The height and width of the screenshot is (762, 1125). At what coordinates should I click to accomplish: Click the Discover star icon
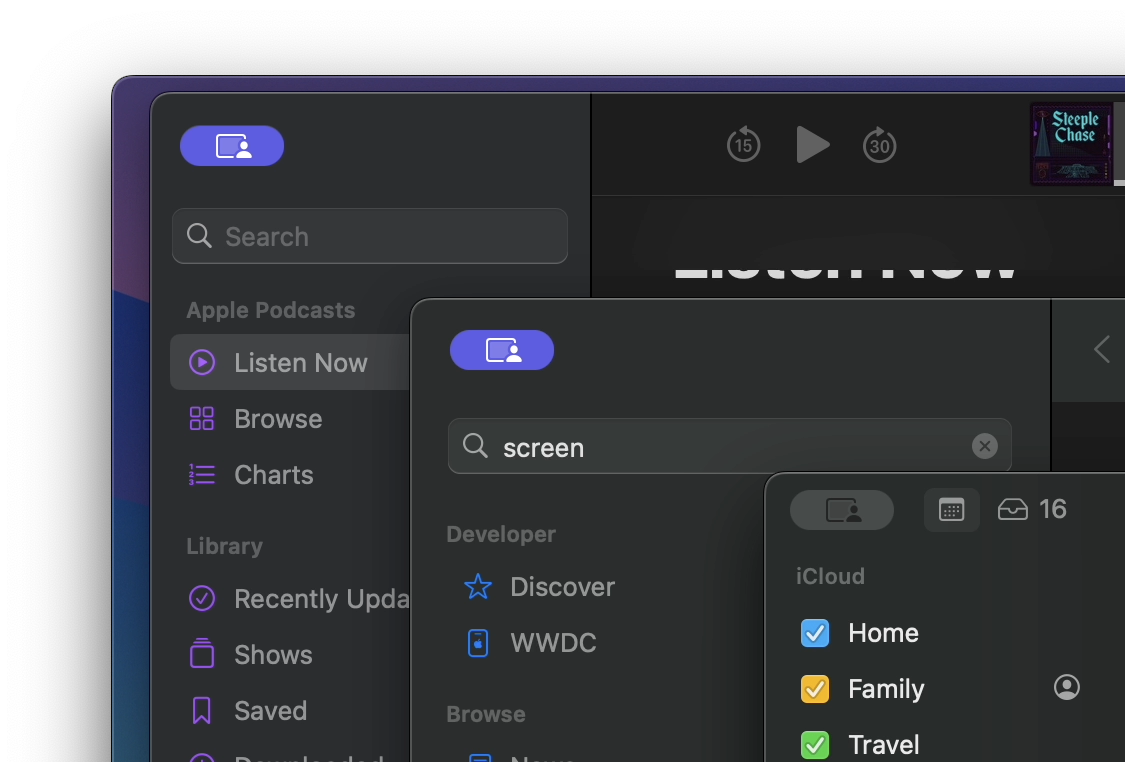478,587
